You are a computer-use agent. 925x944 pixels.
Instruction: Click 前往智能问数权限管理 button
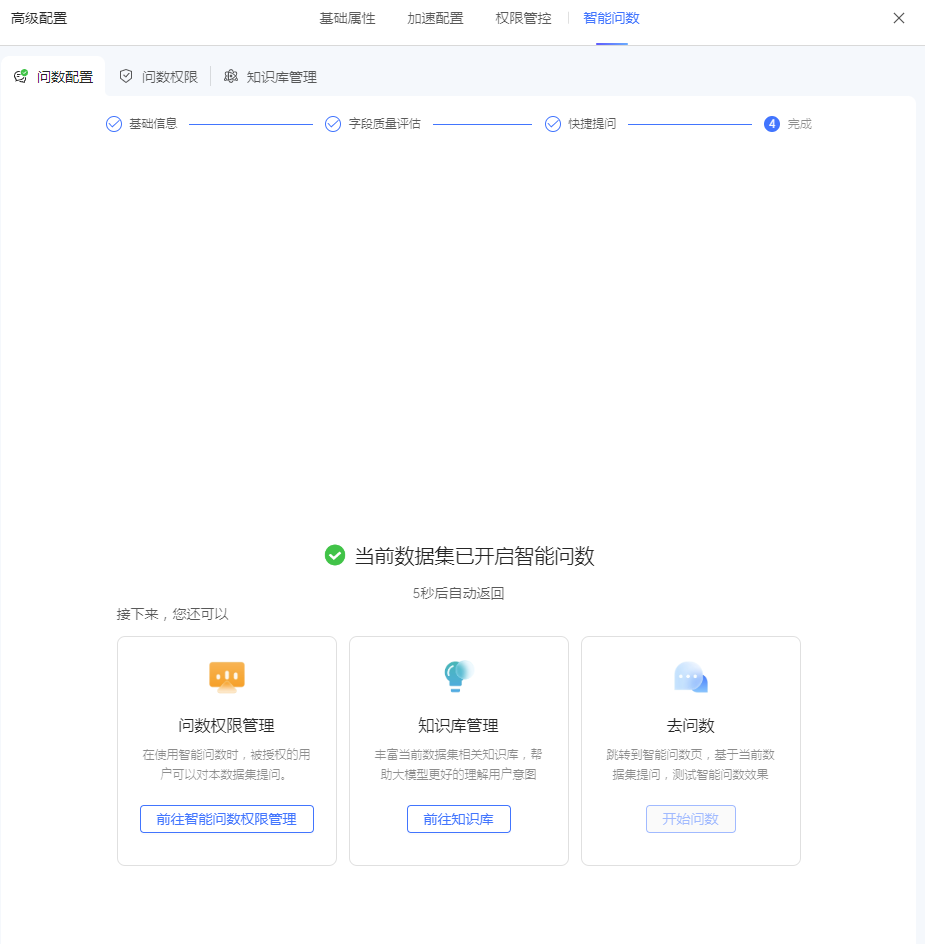click(227, 819)
